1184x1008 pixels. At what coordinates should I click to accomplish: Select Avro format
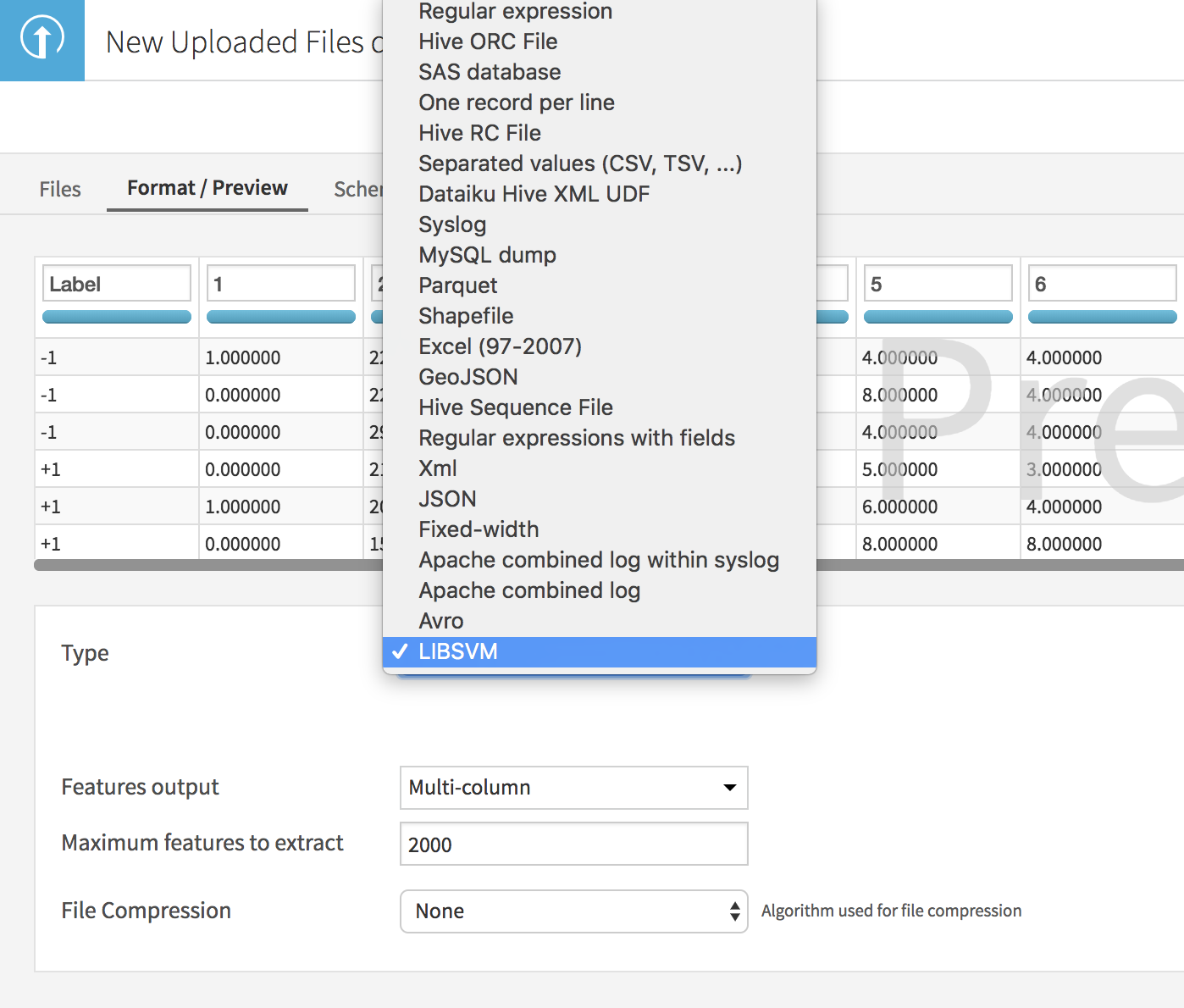600,621
